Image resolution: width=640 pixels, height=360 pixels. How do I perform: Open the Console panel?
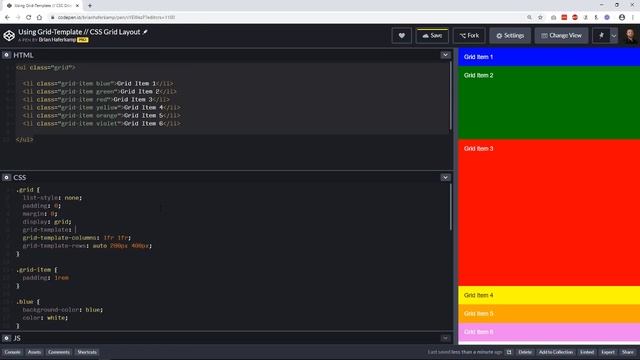(13, 352)
